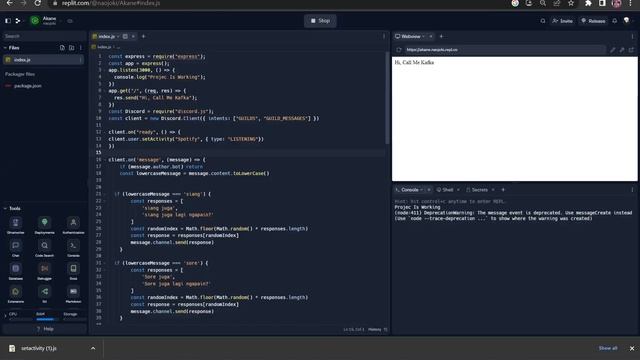Open webview in a new browser tab
This screenshot has width=640, height=360.
pos(631,50)
